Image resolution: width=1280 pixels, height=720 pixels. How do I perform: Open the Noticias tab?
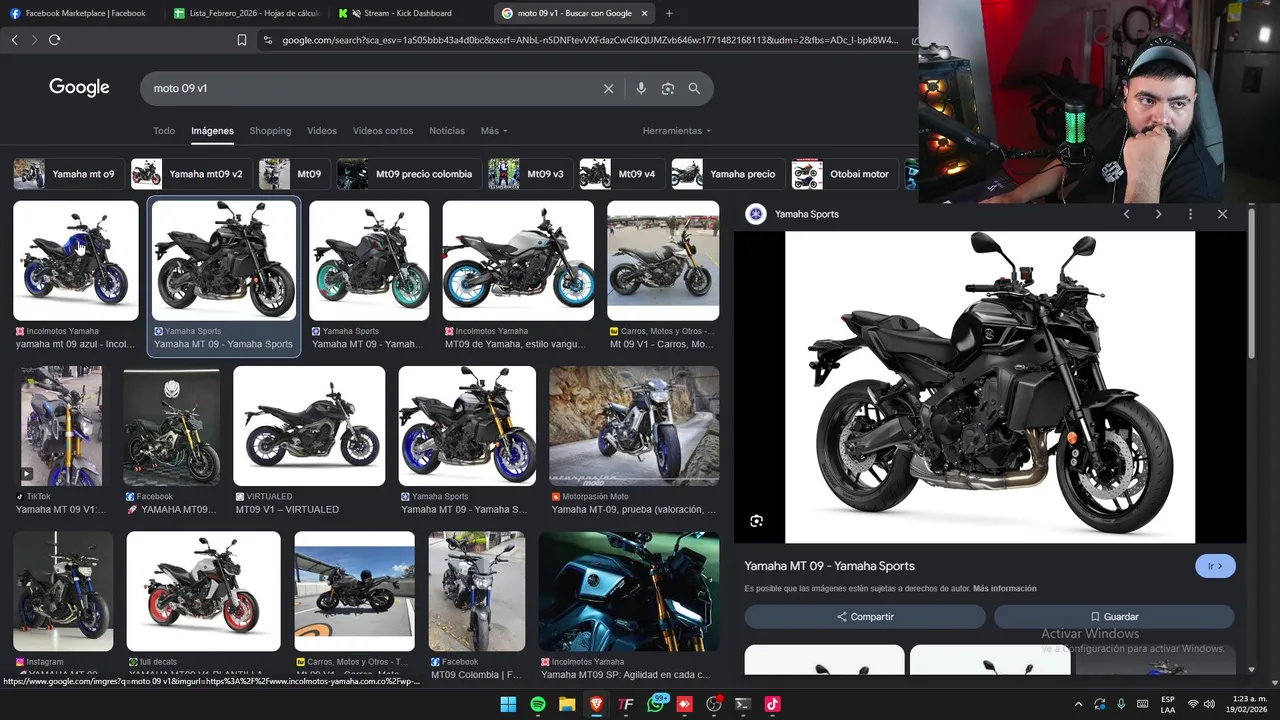click(447, 131)
